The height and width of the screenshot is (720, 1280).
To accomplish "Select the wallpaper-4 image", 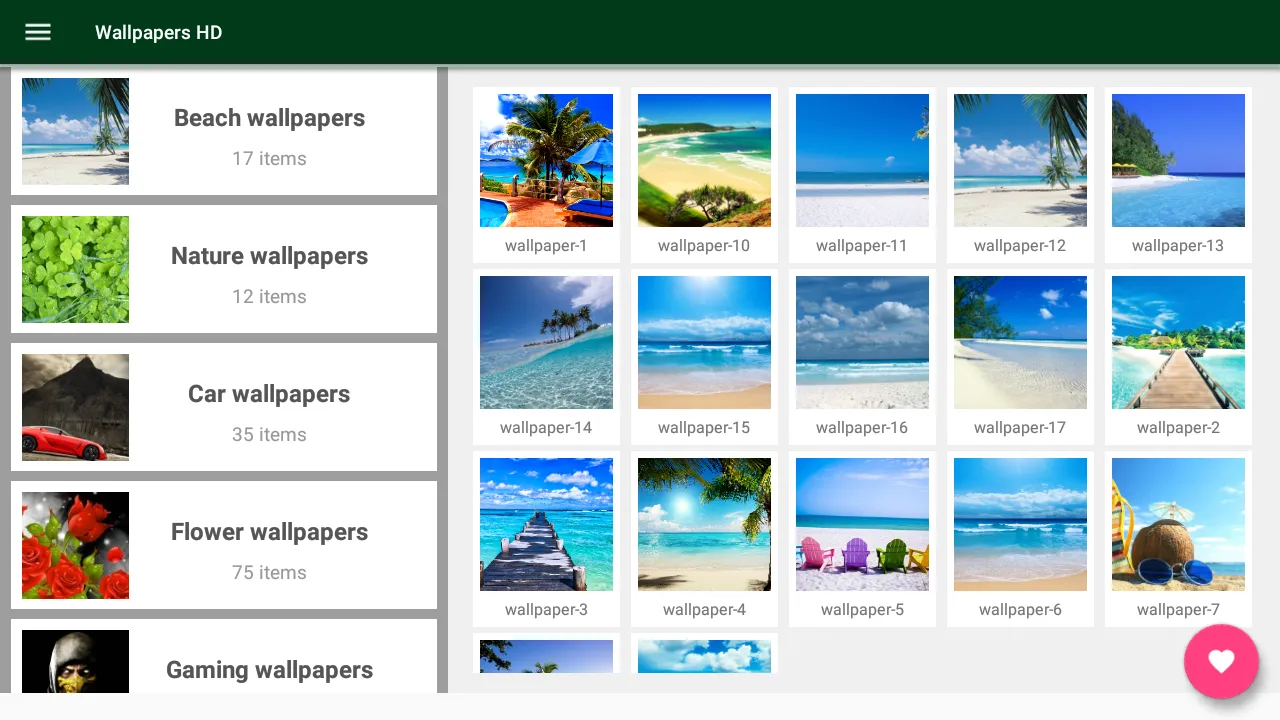I will pos(704,524).
